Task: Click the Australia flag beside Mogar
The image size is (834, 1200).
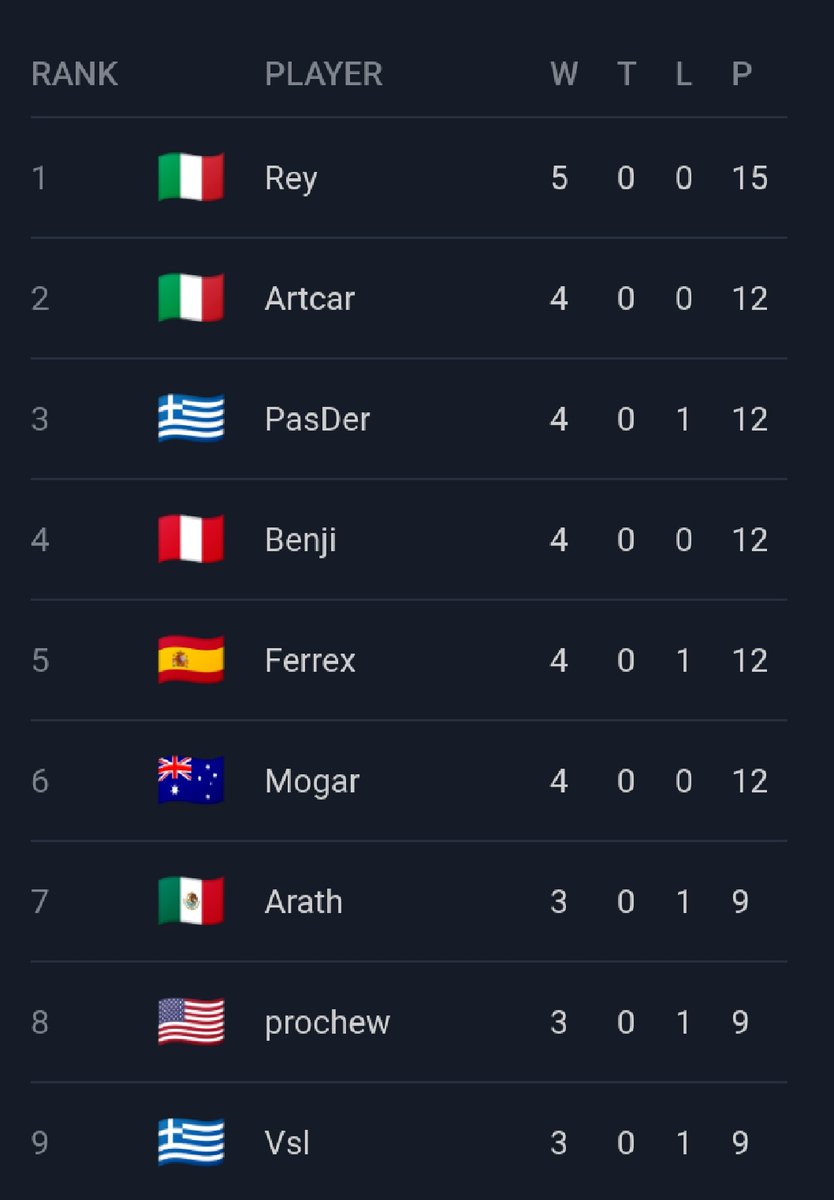Action: tap(191, 781)
